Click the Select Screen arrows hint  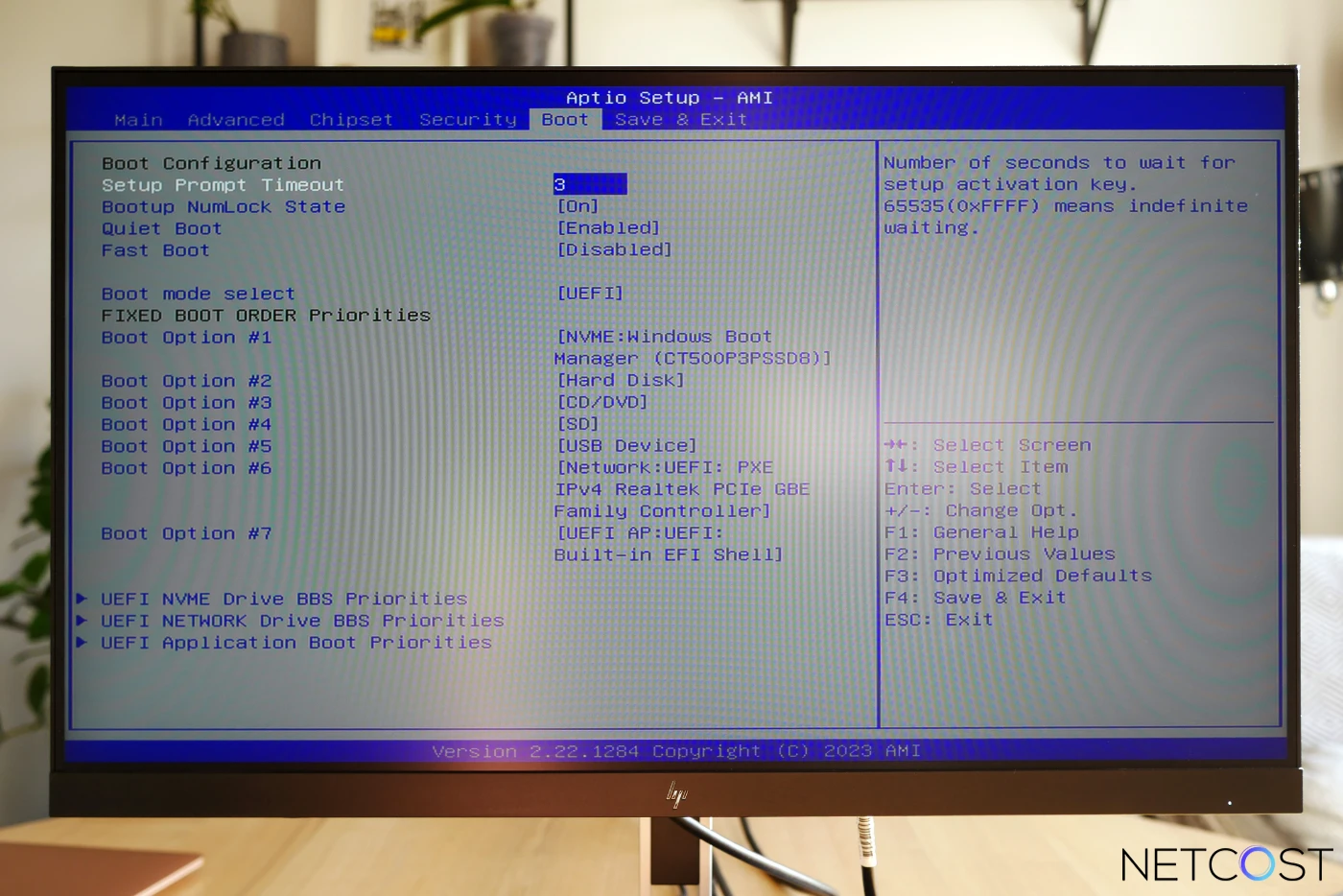coord(987,445)
